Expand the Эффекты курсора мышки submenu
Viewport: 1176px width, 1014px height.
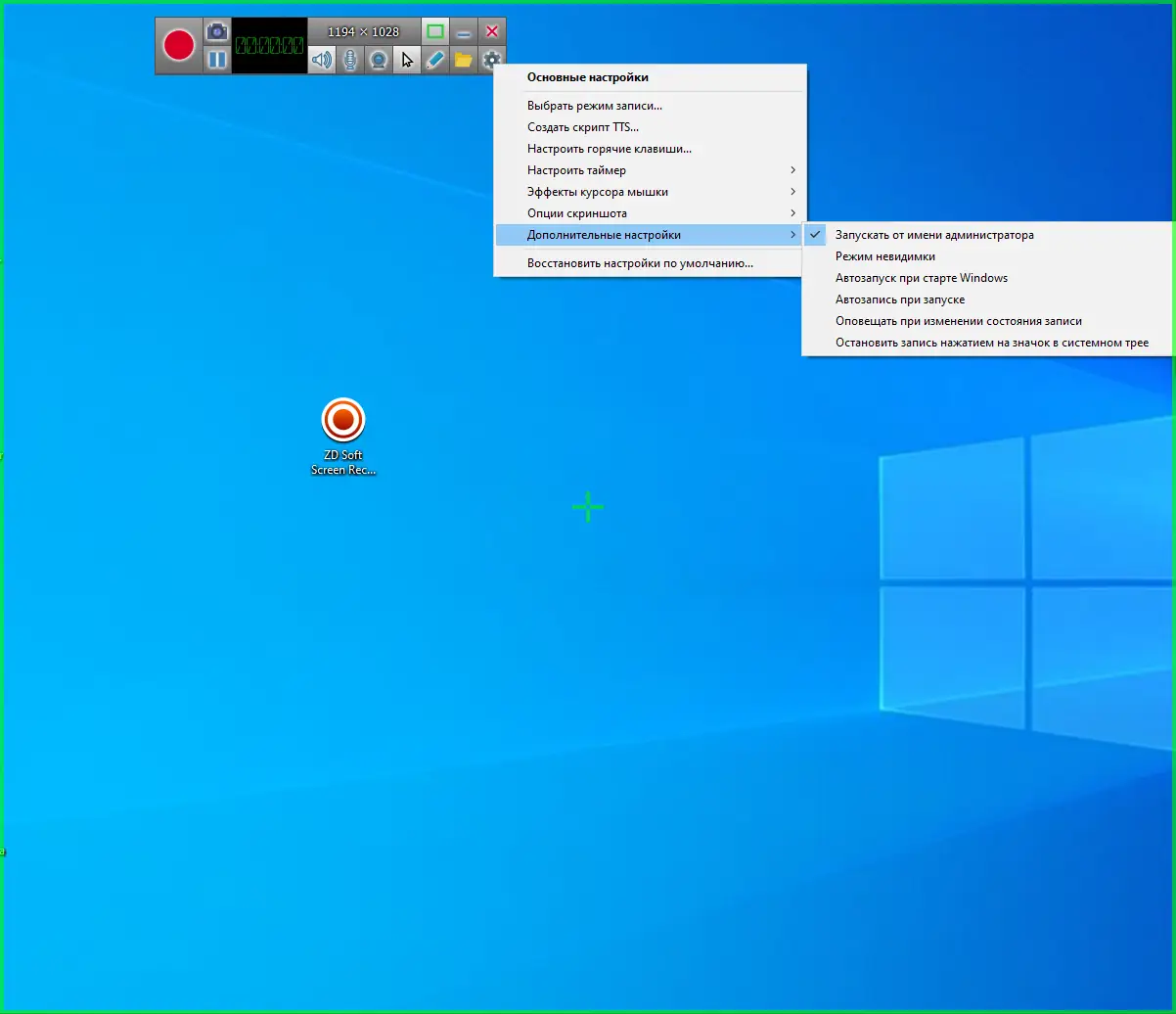(651, 192)
